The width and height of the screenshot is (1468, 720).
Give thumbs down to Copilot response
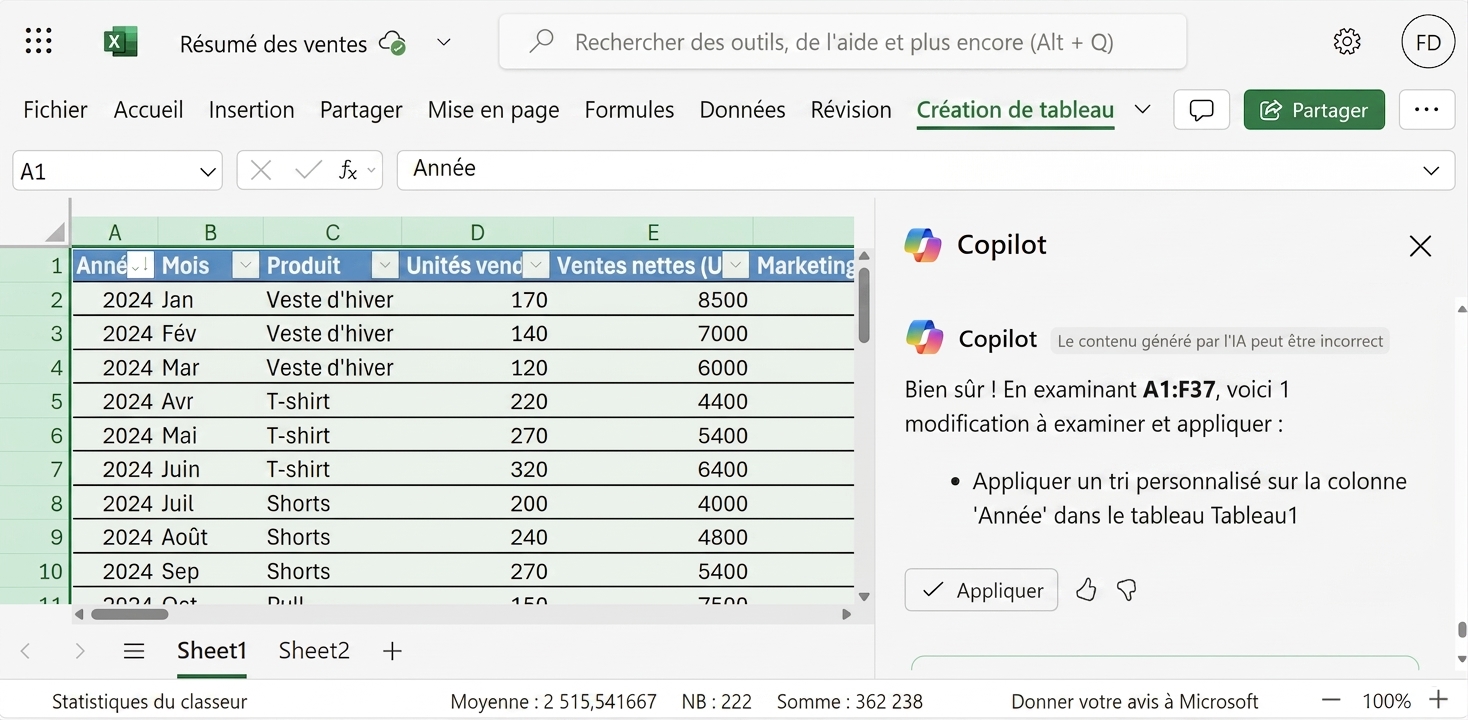pos(1127,590)
